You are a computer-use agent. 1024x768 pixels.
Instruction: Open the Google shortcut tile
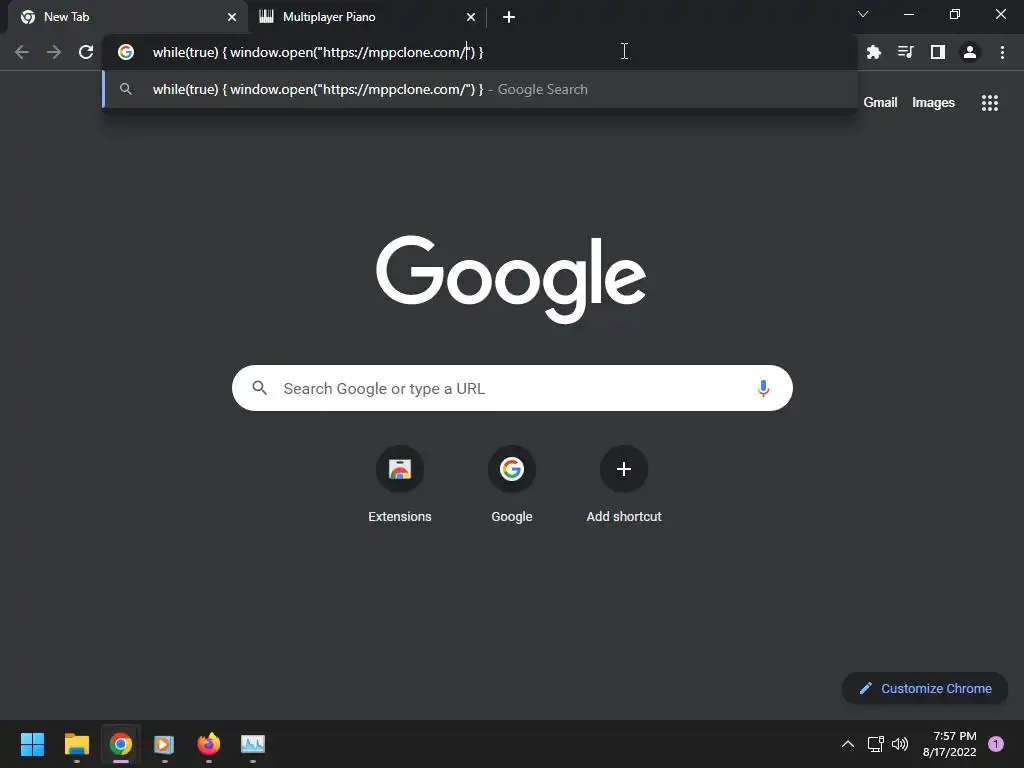pos(512,469)
